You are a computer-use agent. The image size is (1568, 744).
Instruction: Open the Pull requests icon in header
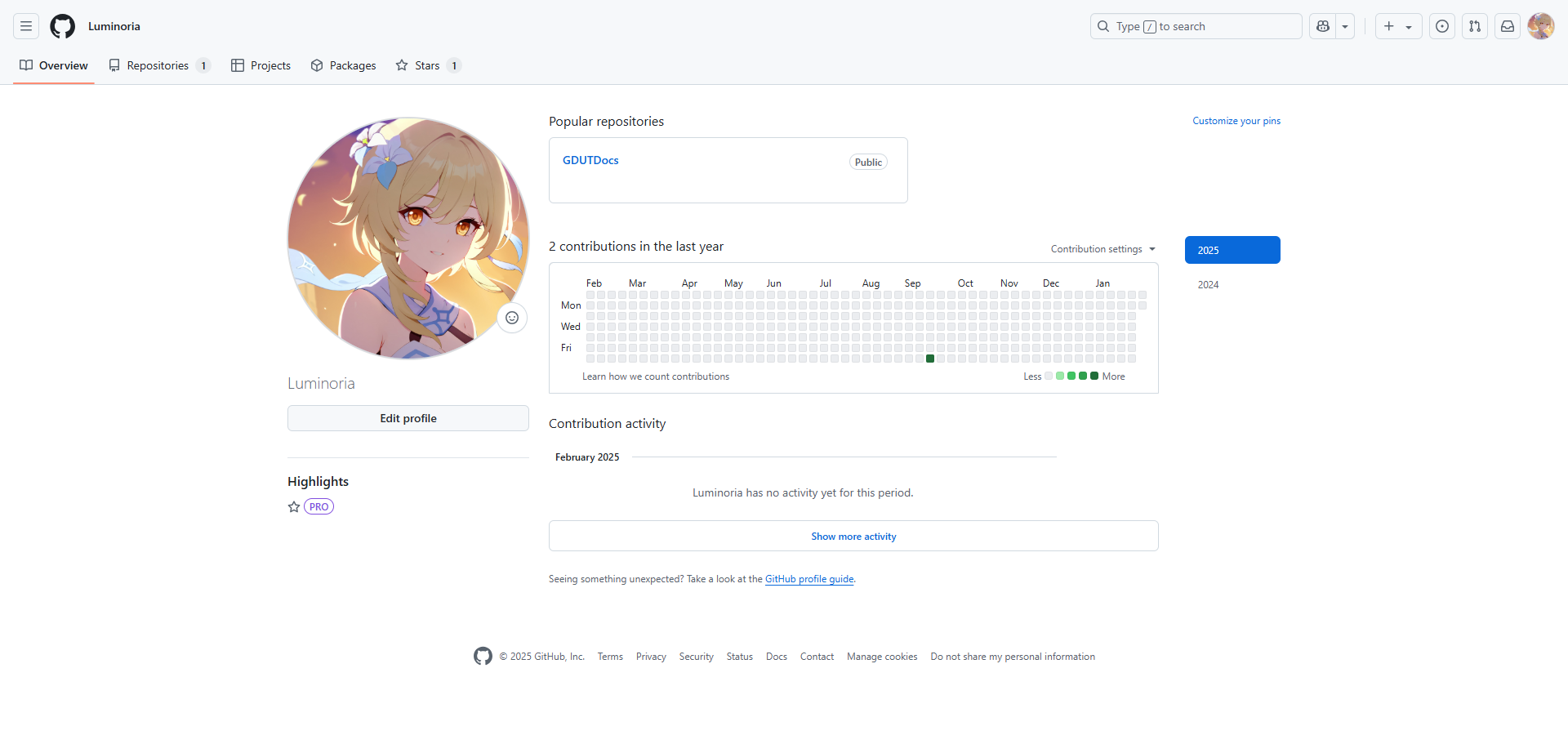(x=1475, y=26)
